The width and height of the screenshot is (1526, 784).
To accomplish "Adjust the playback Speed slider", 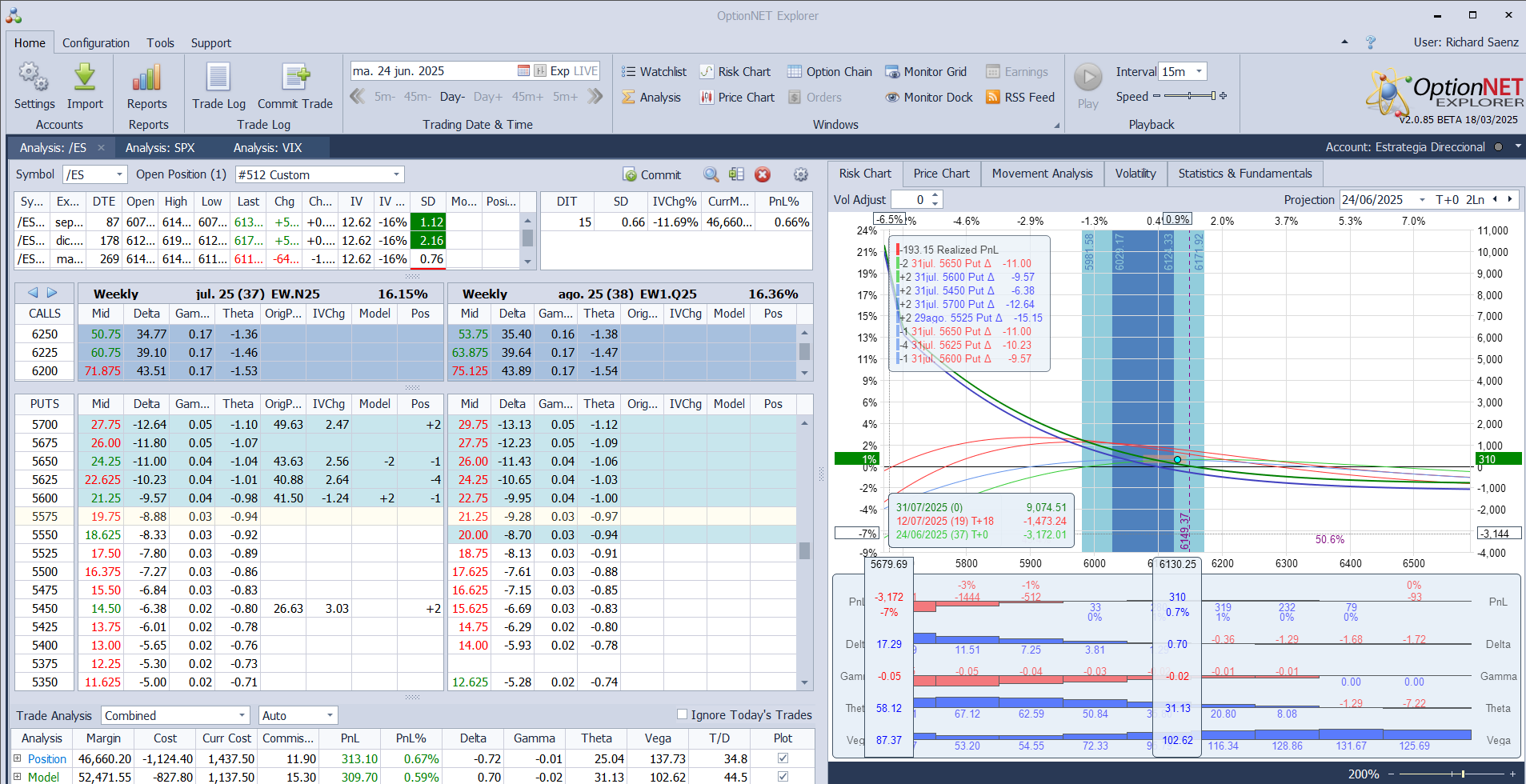I will [1190, 97].
